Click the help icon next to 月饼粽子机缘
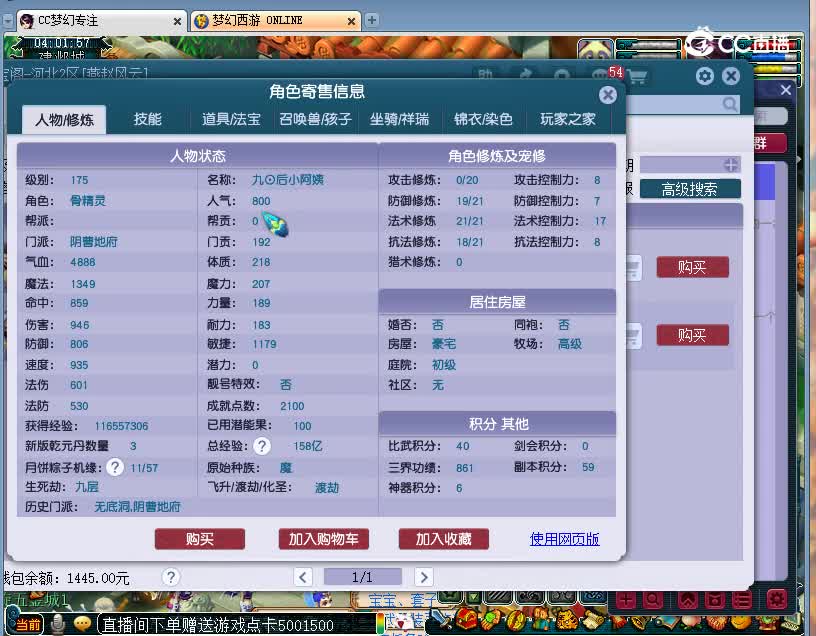 point(115,467)
